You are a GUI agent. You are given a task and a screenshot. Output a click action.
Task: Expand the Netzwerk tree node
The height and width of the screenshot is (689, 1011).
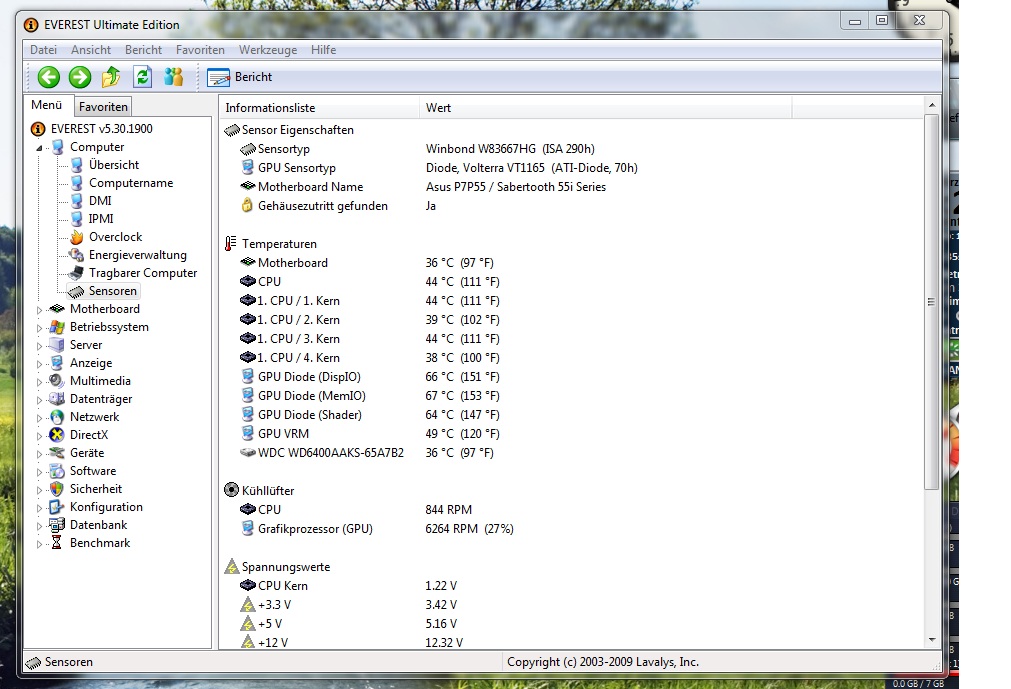coord(39,418)
